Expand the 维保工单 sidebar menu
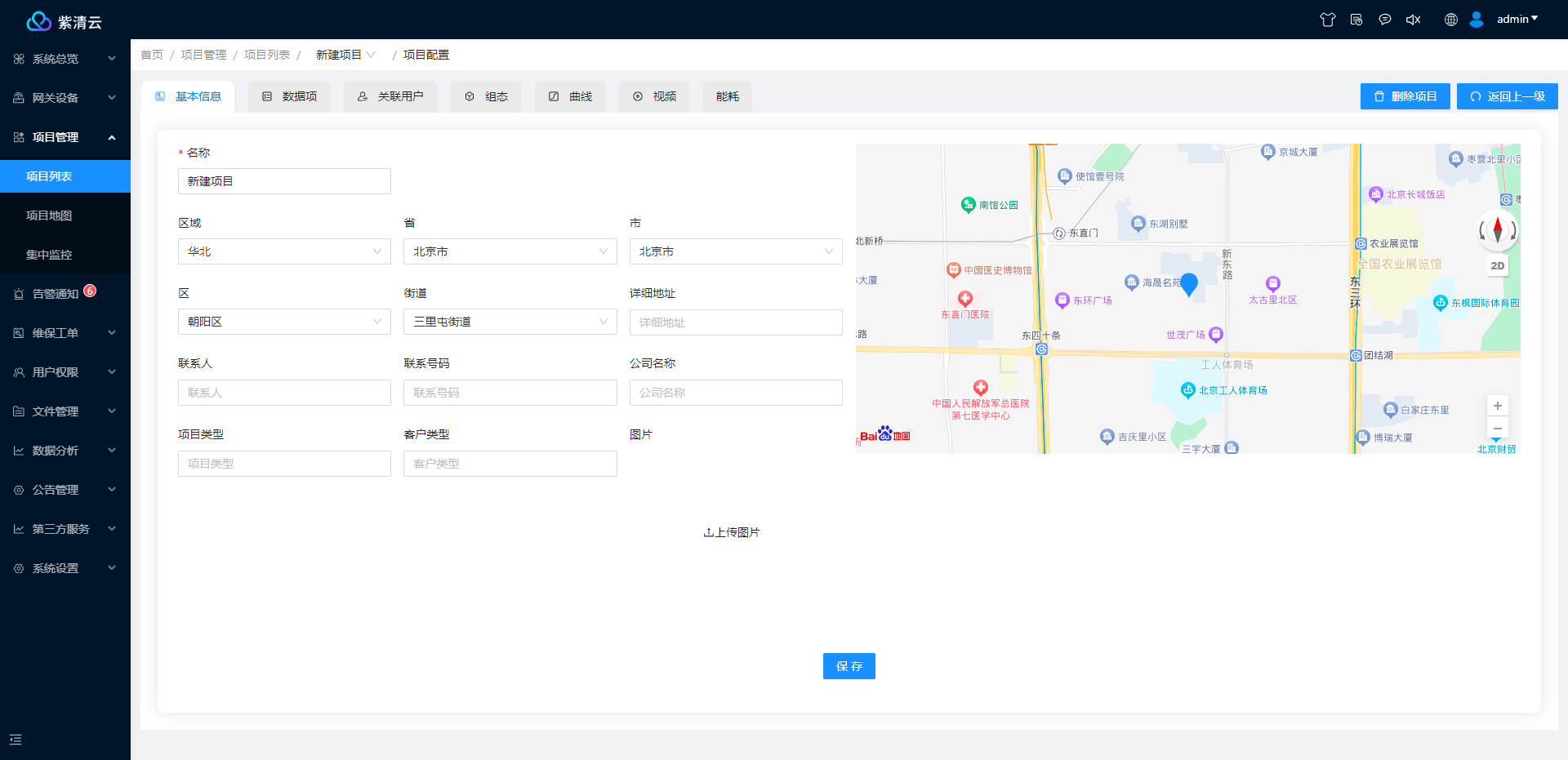 (65, 333)
